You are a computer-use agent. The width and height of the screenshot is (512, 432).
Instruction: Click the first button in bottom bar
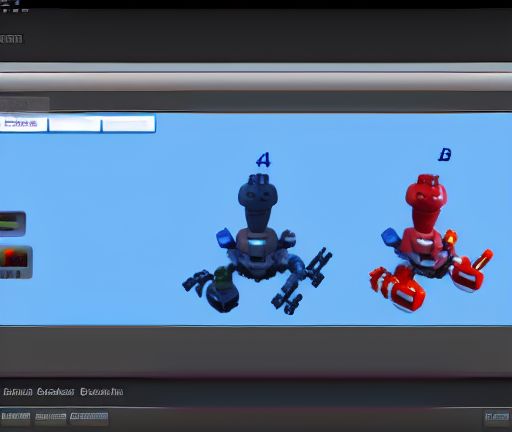tap(15, 417)
